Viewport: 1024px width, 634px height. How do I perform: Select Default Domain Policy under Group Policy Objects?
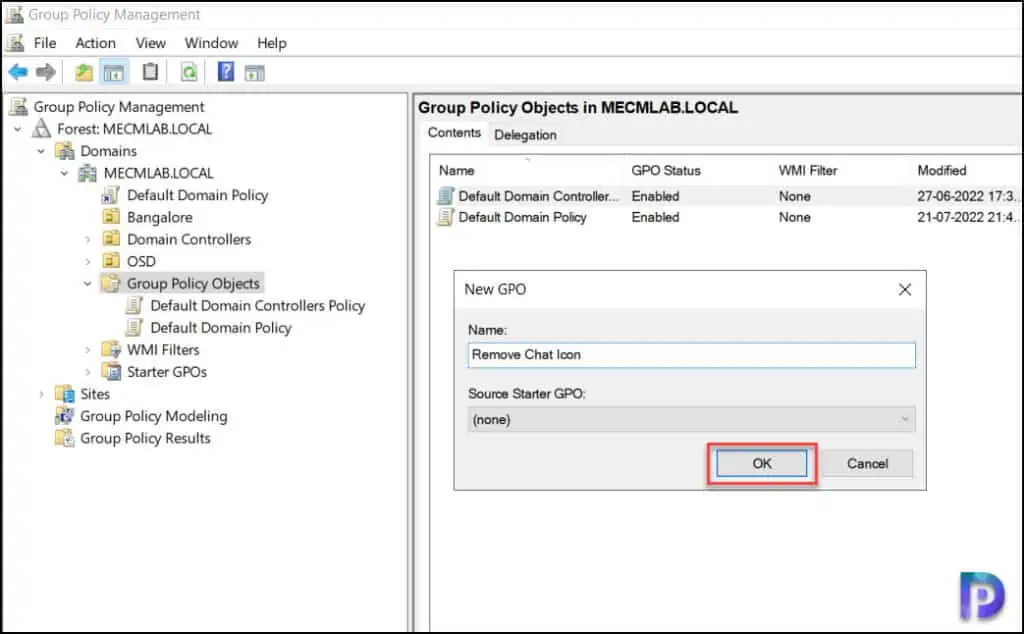221,328
